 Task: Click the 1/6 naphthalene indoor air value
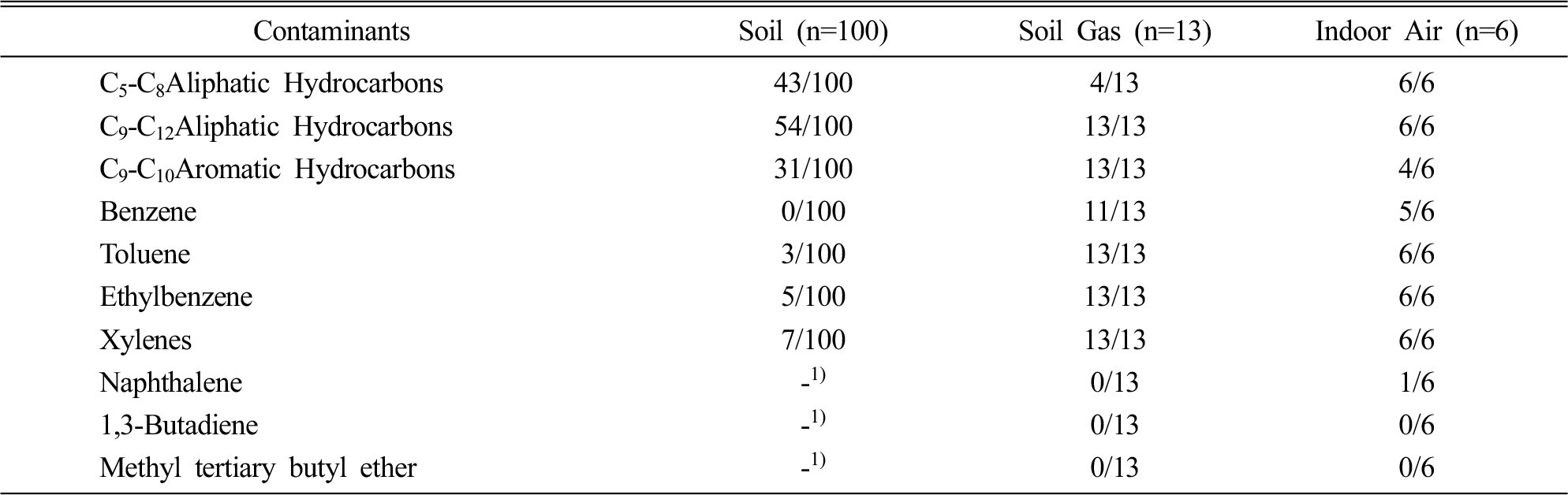[x=1417, y=382]
